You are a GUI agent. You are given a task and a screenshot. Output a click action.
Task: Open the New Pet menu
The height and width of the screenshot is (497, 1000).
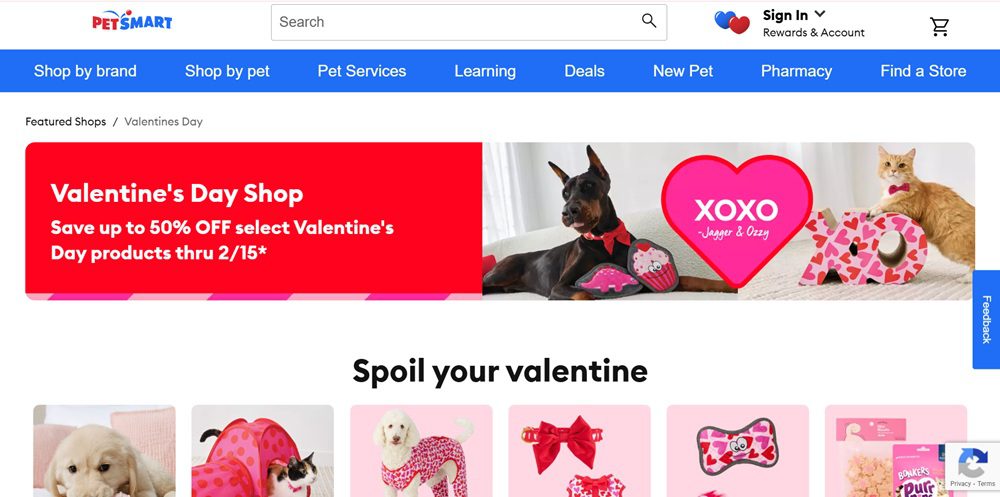(682, 71)
